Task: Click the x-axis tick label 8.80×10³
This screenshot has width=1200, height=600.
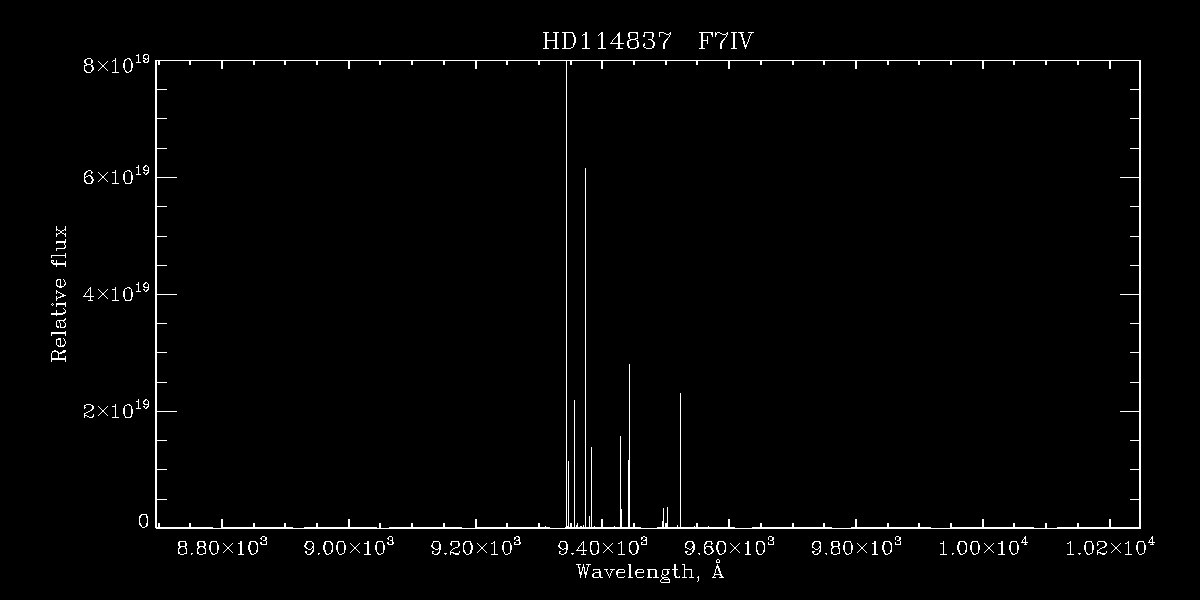Action: 221,546
